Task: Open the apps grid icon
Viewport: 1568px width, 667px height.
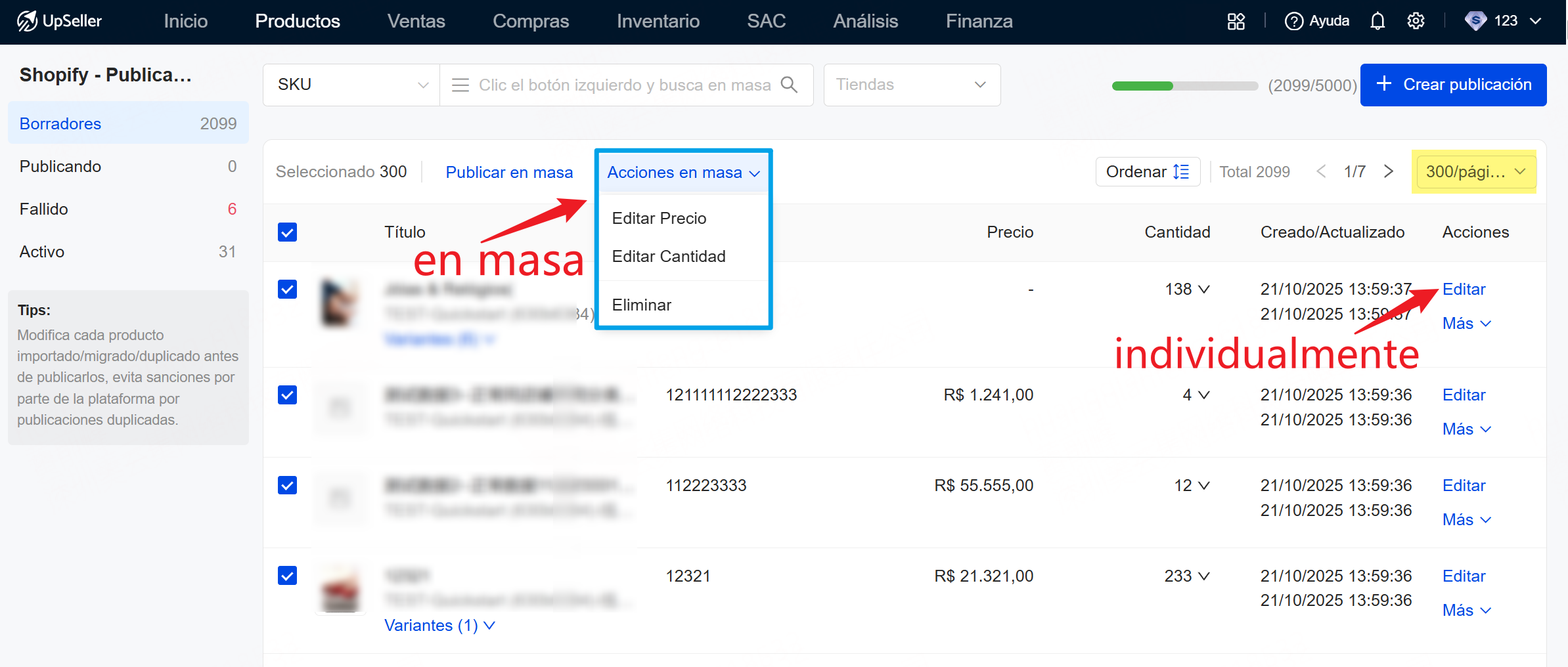Action: [x=1236, y=21]
